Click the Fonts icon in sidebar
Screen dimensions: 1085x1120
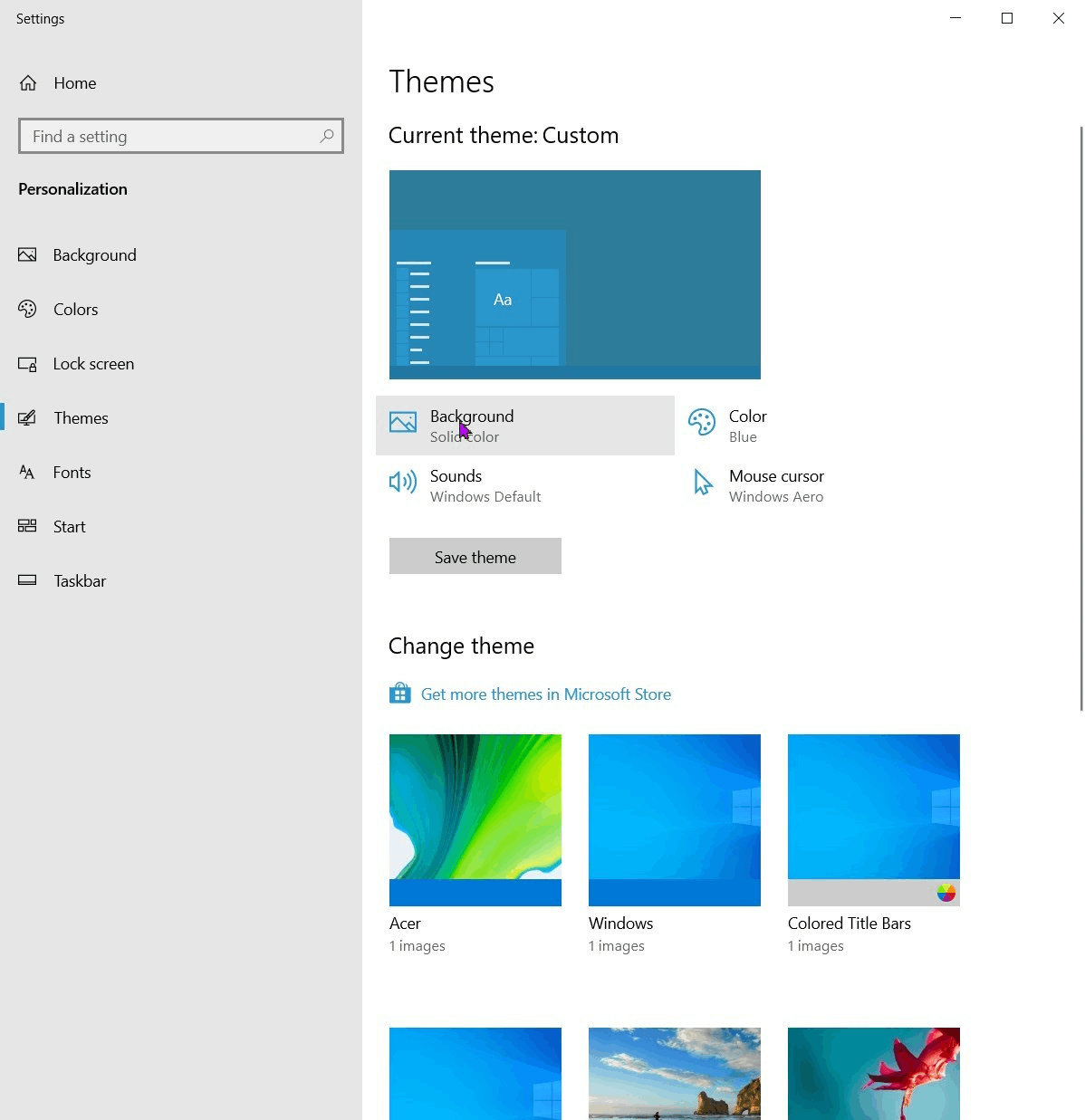click(27, 473)
